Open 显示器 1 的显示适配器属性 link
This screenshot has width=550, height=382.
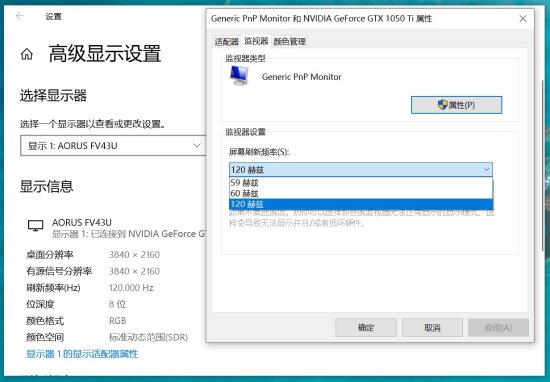pos(82,354)
